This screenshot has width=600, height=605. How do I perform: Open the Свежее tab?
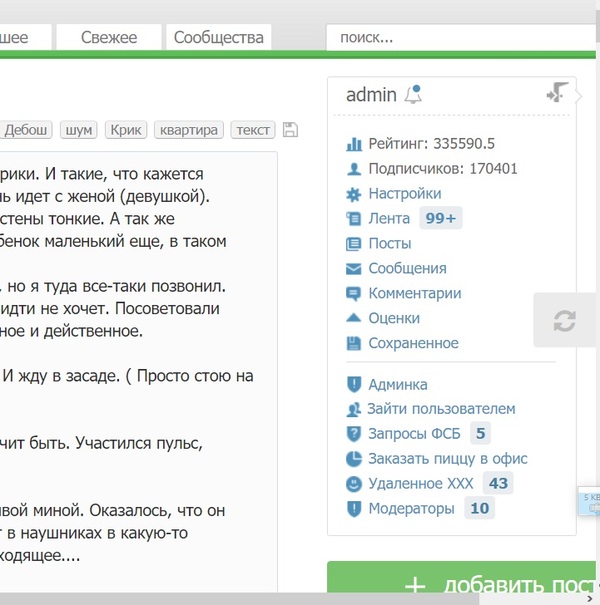pyautogui.click(x=109, y=37)
